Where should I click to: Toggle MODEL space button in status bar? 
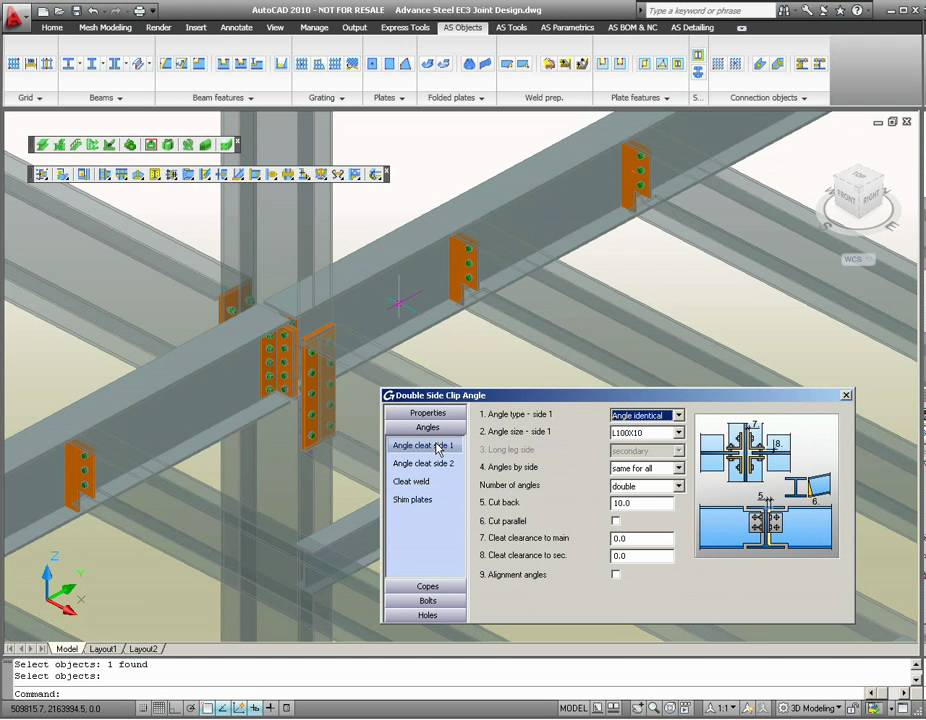point(573,708)
